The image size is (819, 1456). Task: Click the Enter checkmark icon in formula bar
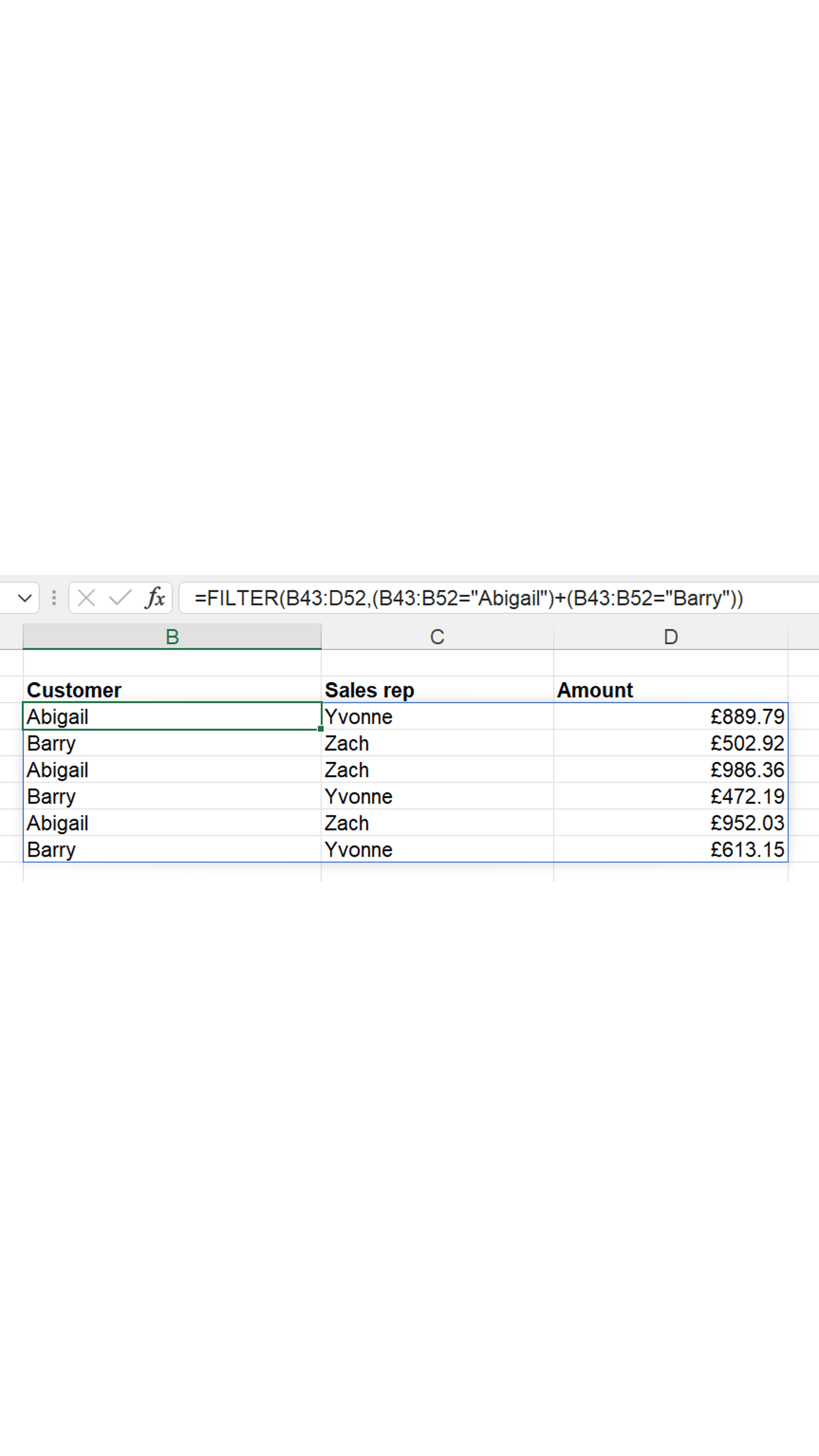pos(120,598)
